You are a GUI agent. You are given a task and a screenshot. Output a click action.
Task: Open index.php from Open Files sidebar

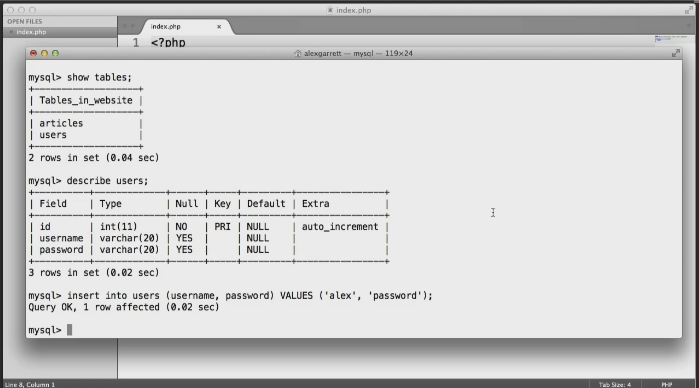click(x=31, y=32)
